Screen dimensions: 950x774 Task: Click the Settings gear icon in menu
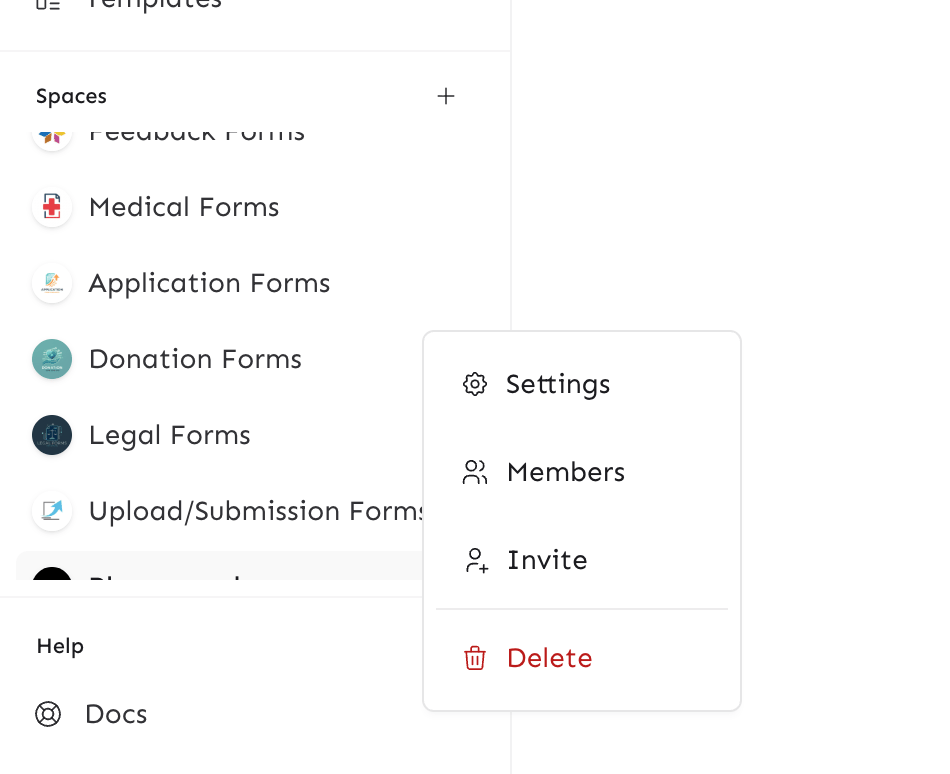pyautogui.click(x=475, y=384)
